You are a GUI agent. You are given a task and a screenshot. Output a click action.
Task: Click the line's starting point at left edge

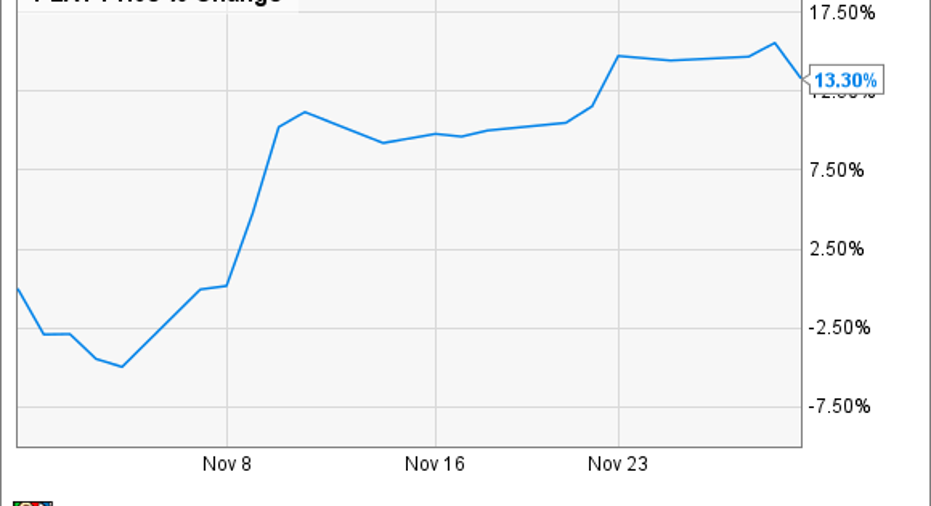point(18,289)
